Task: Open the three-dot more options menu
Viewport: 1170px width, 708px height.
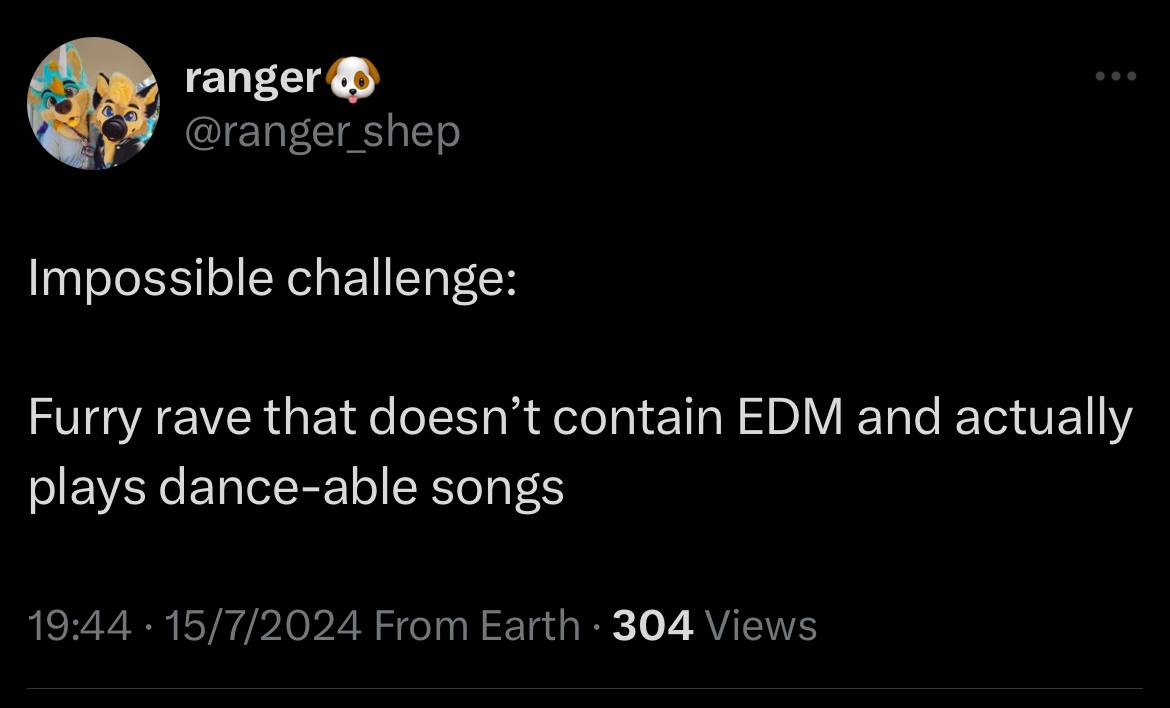Action: (x=1115, y=77)
